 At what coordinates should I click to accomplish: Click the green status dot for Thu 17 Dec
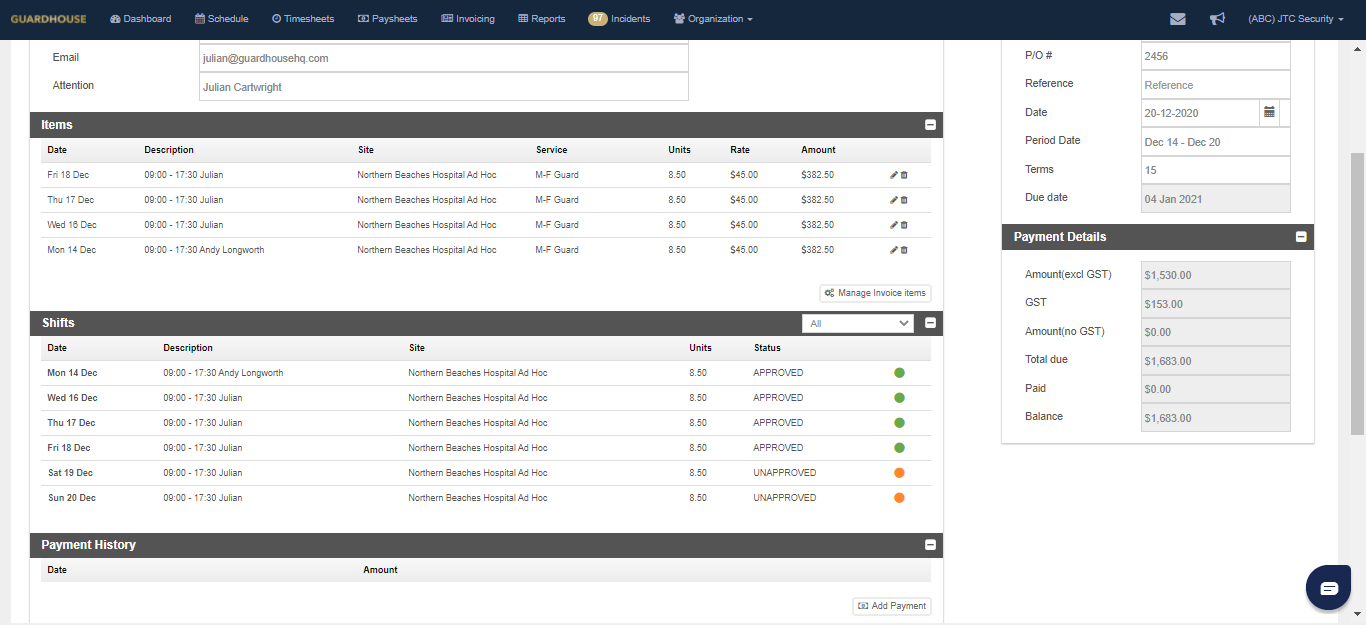point(899,423)
